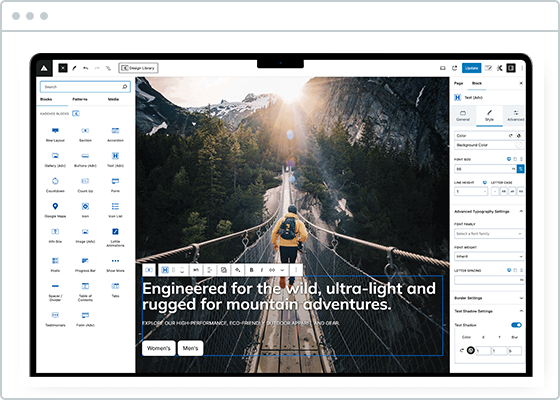Open the text shadow color swatch
Screen dimensions: 560x400
click(x=471, y=350)
